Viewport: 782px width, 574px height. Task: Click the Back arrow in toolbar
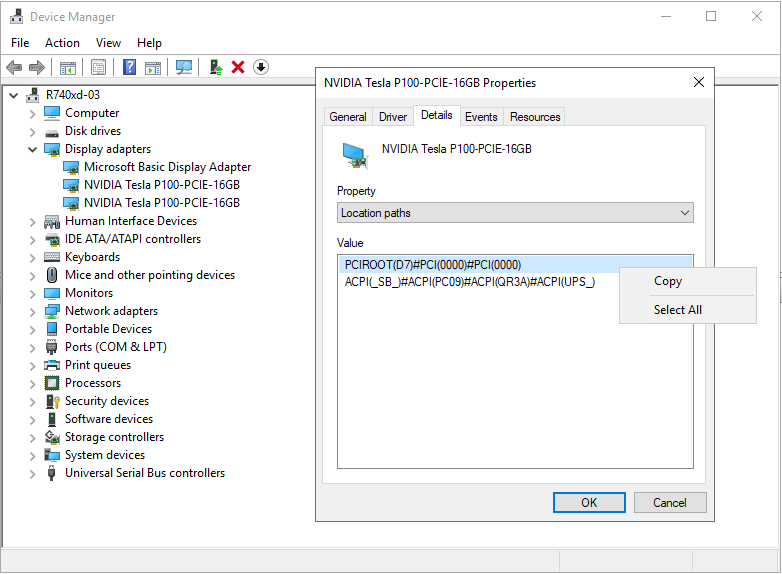pos(14,67)
